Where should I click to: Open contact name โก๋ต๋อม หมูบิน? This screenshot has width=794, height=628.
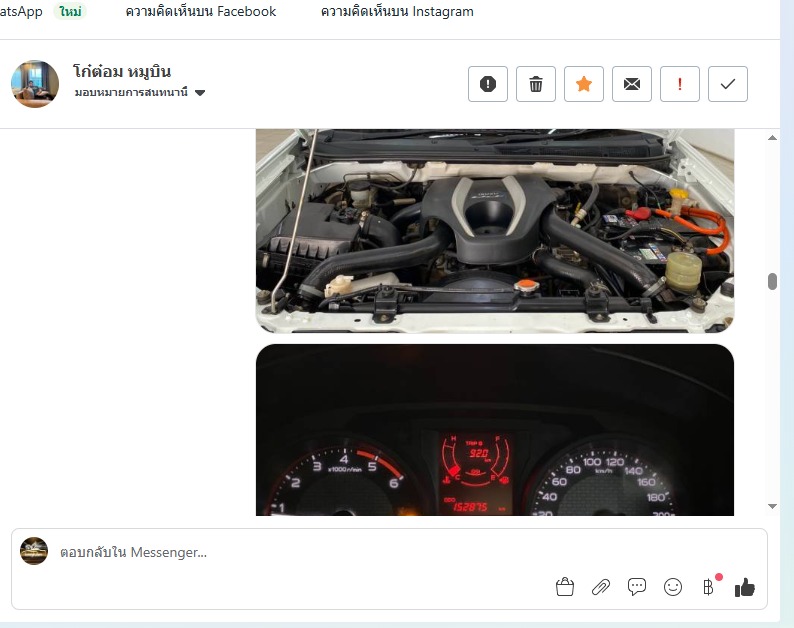(x=122, y=71)
